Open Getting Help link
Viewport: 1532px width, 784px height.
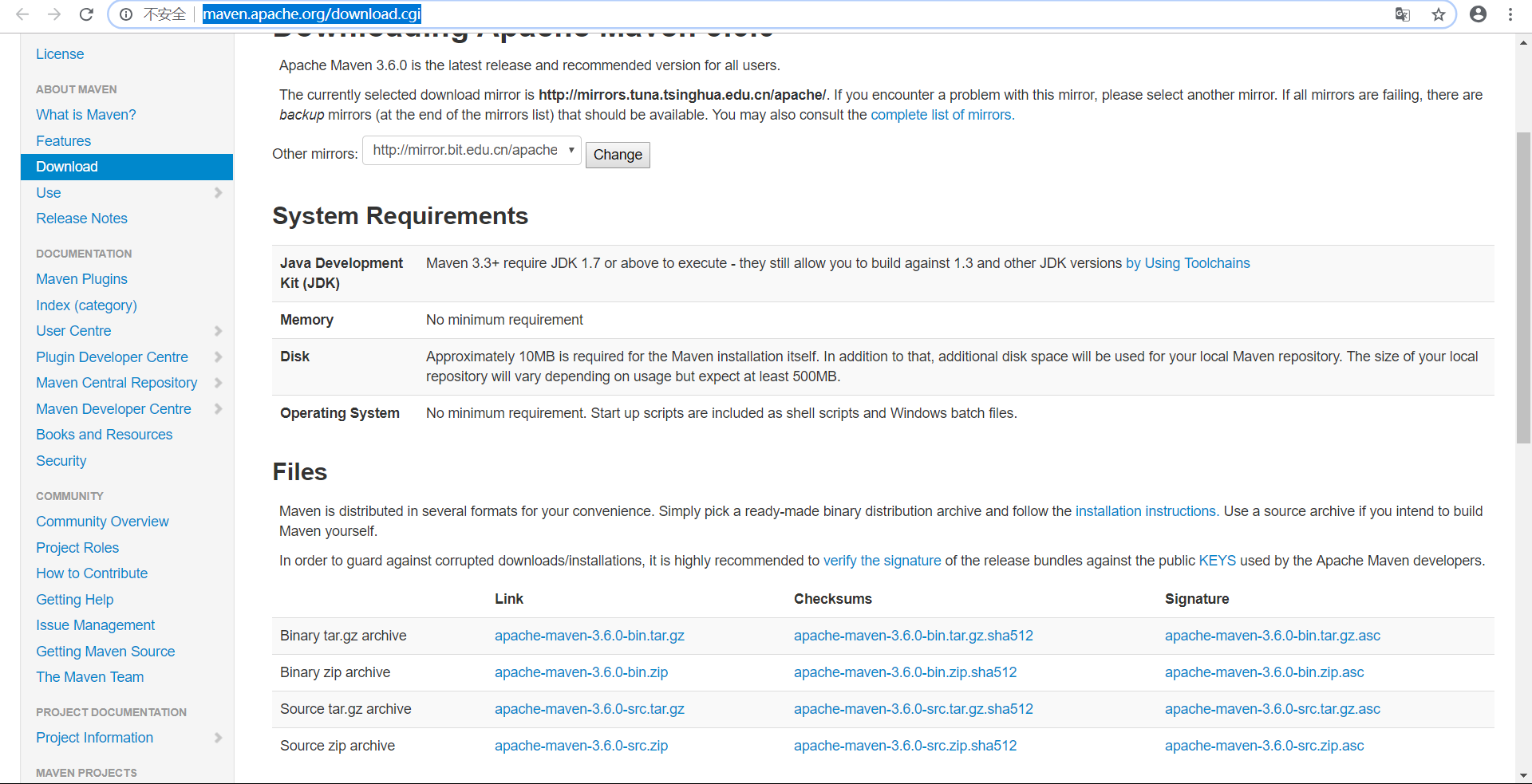[x=75, y=600]
